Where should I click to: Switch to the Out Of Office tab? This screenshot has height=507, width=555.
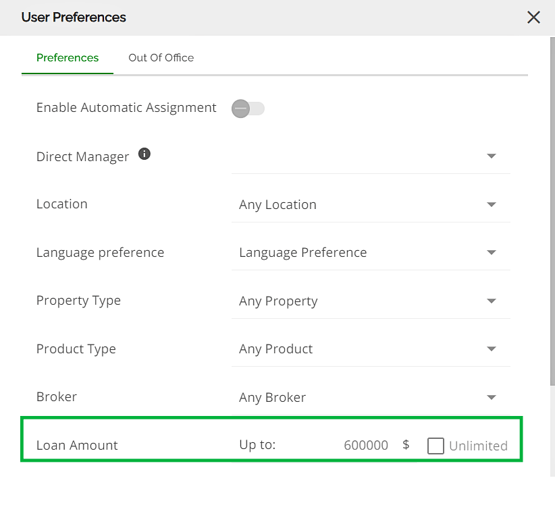click(x=161, y=58)
